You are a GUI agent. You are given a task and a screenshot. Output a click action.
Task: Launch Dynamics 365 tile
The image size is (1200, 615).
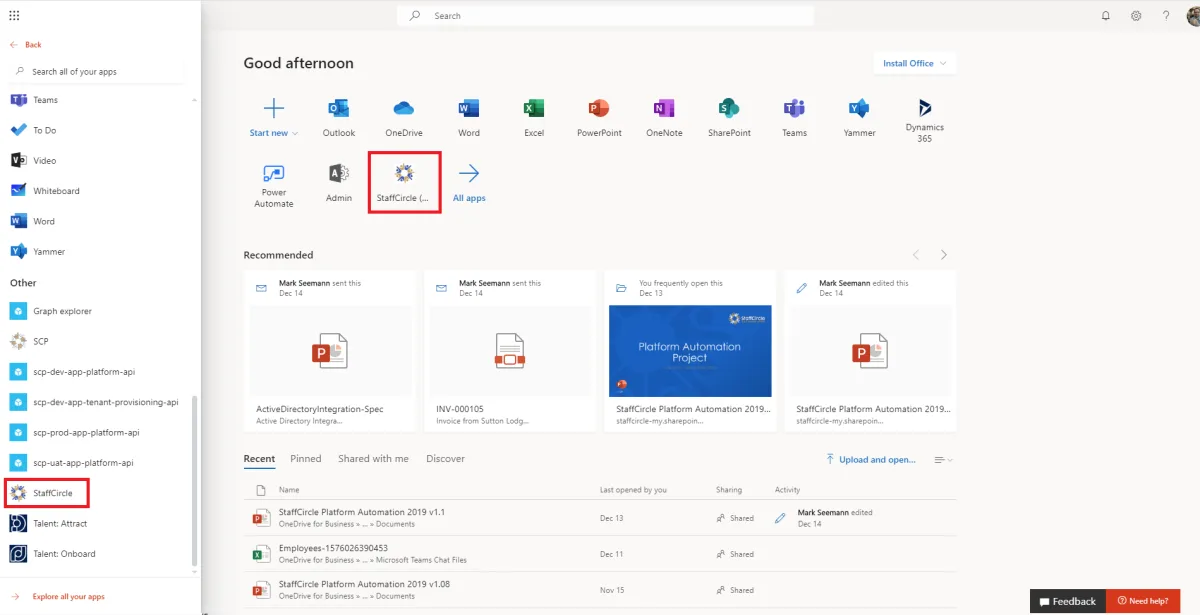coord(925,120)
